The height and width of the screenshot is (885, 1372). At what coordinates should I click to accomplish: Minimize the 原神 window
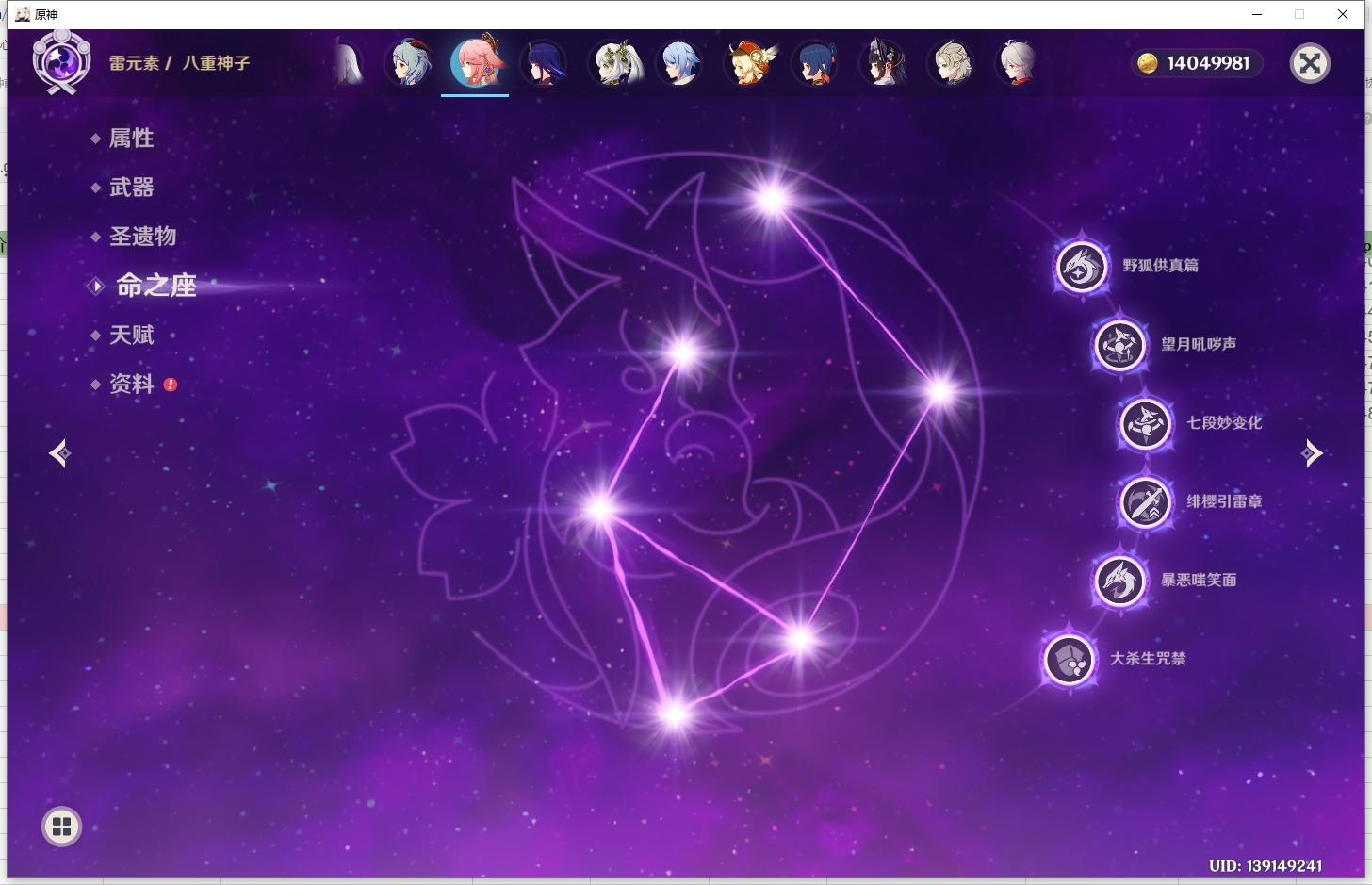(1257, 14)
